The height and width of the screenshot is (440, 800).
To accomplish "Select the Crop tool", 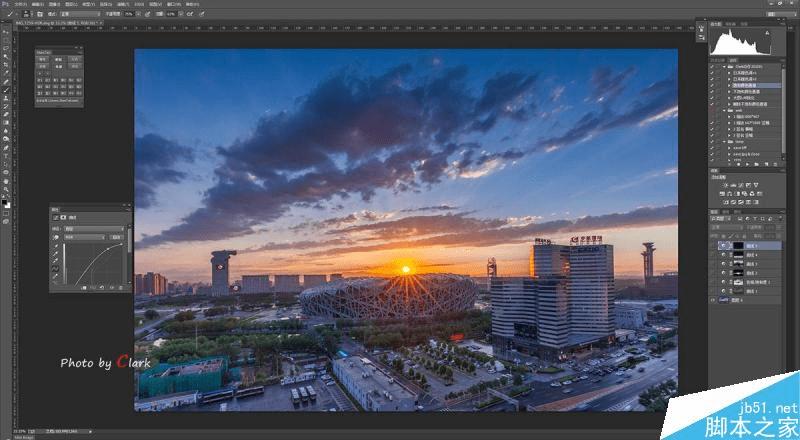I will pos(6,63).
